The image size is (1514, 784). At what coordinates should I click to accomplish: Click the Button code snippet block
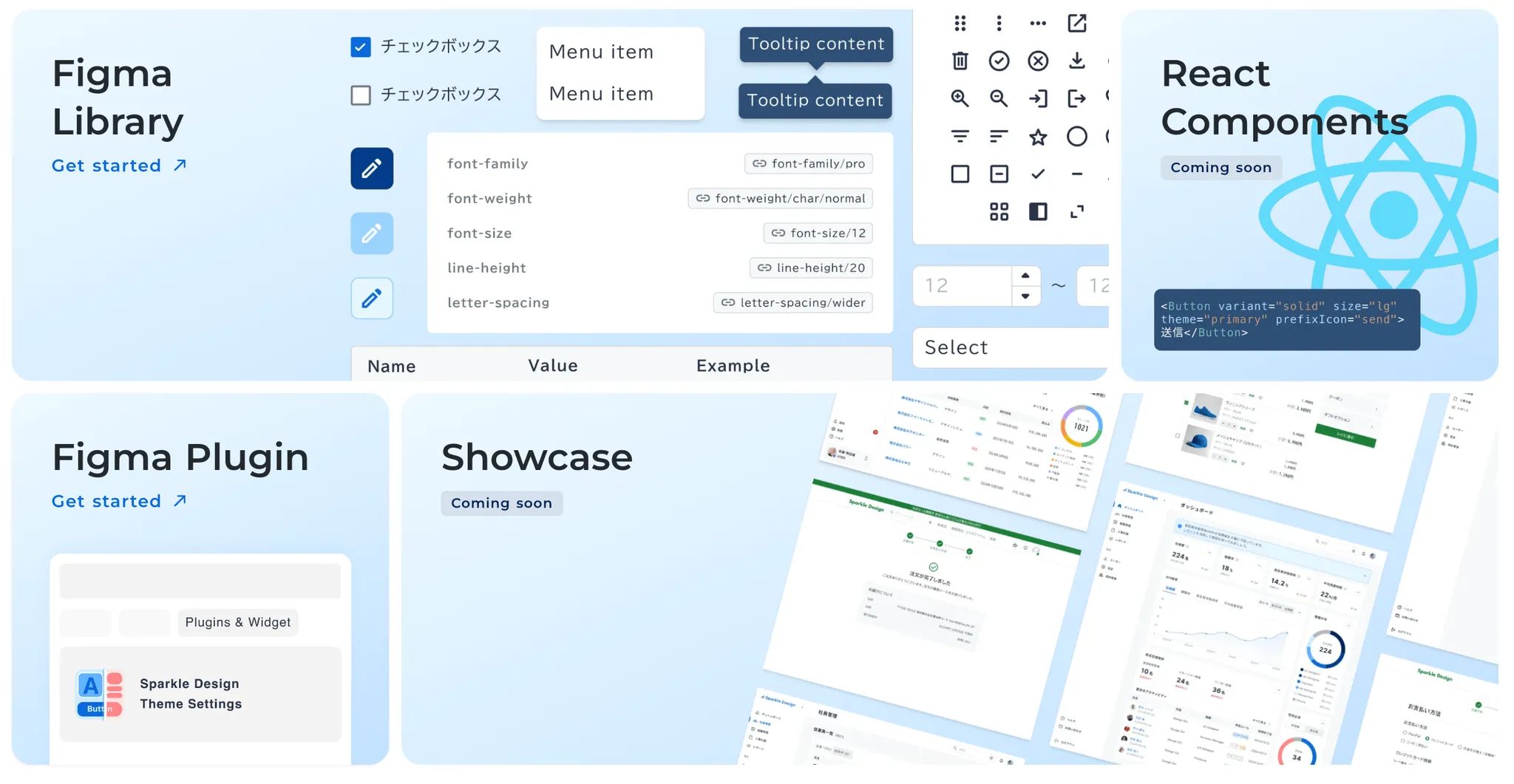point(1287,320)
